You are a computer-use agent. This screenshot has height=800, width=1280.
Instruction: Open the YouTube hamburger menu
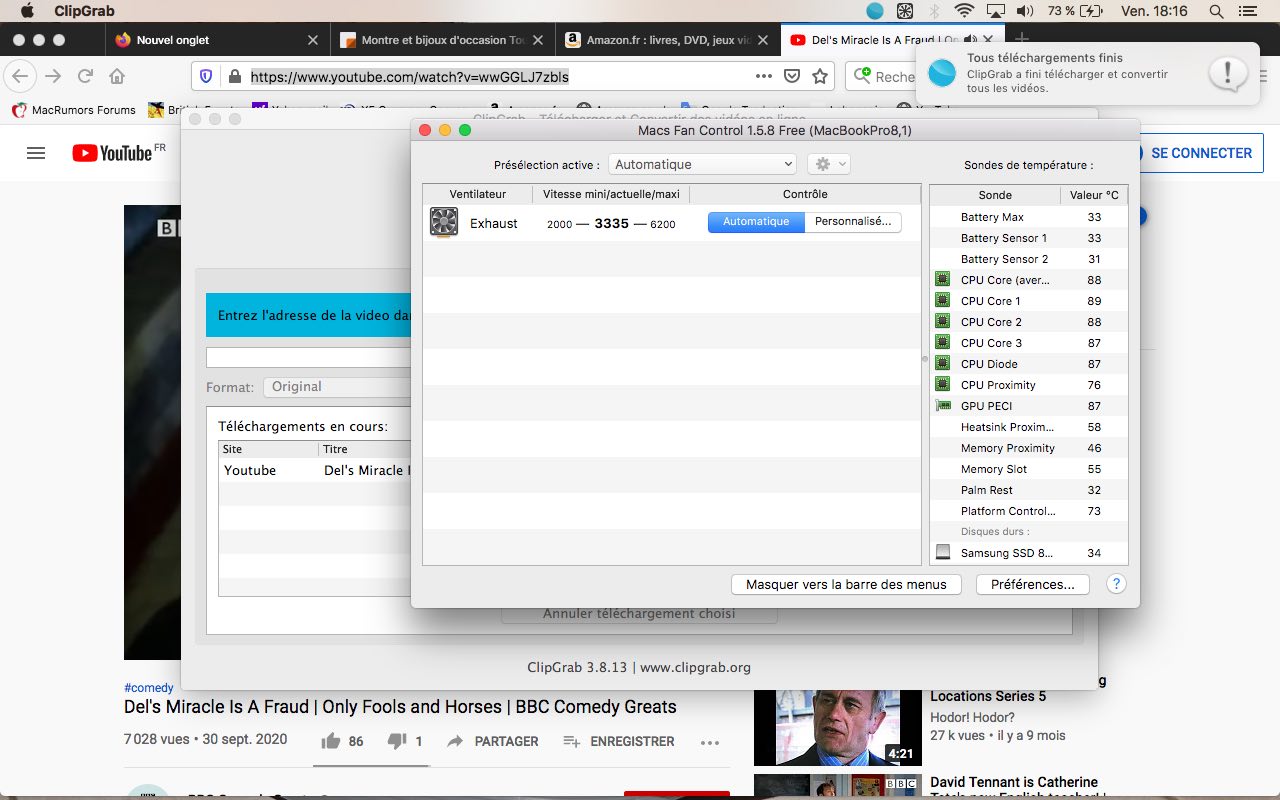point(36,153)
